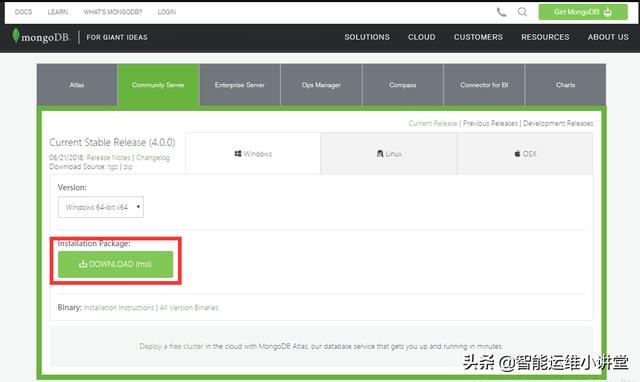Open the CLOUD menu
Screen dimensions: 640x382
[x=421, y=37]
